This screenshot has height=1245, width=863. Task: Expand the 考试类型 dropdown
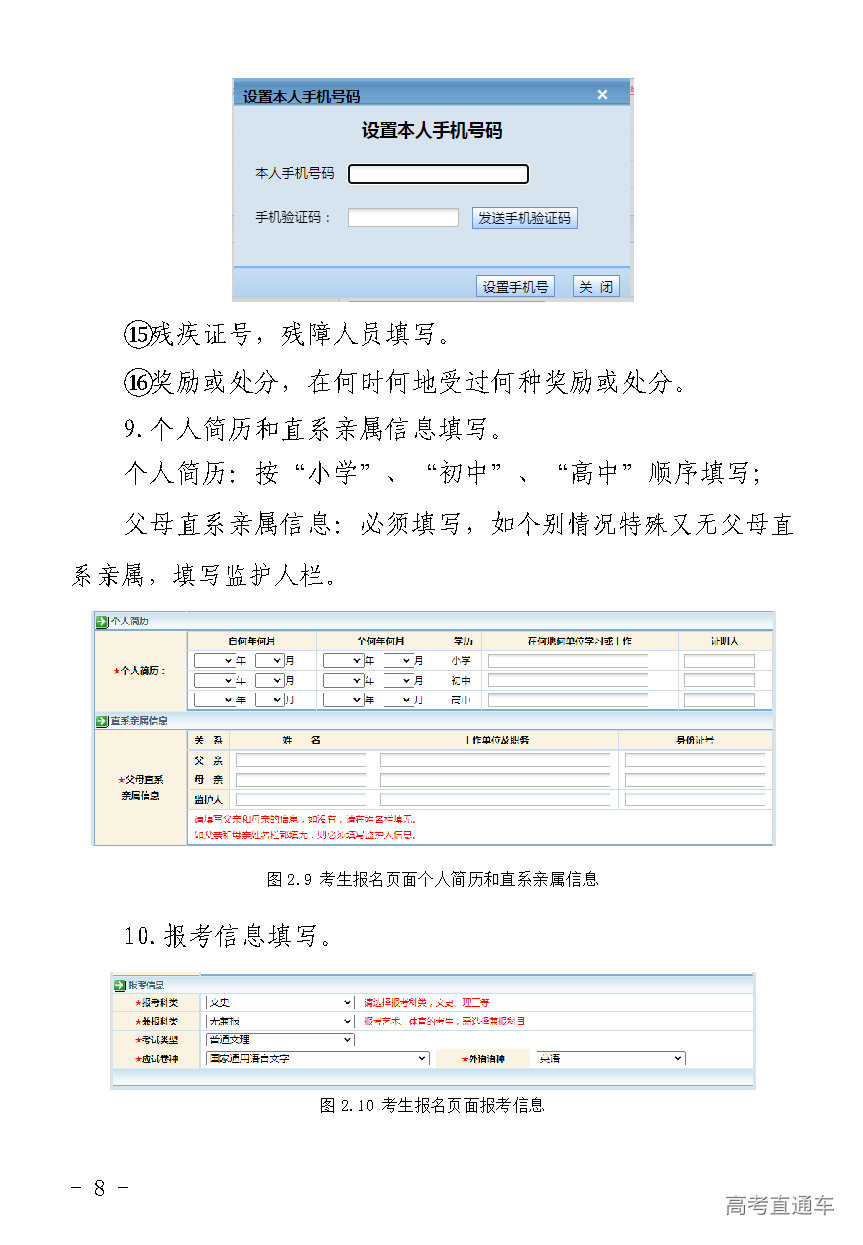tap(279, 1040)
